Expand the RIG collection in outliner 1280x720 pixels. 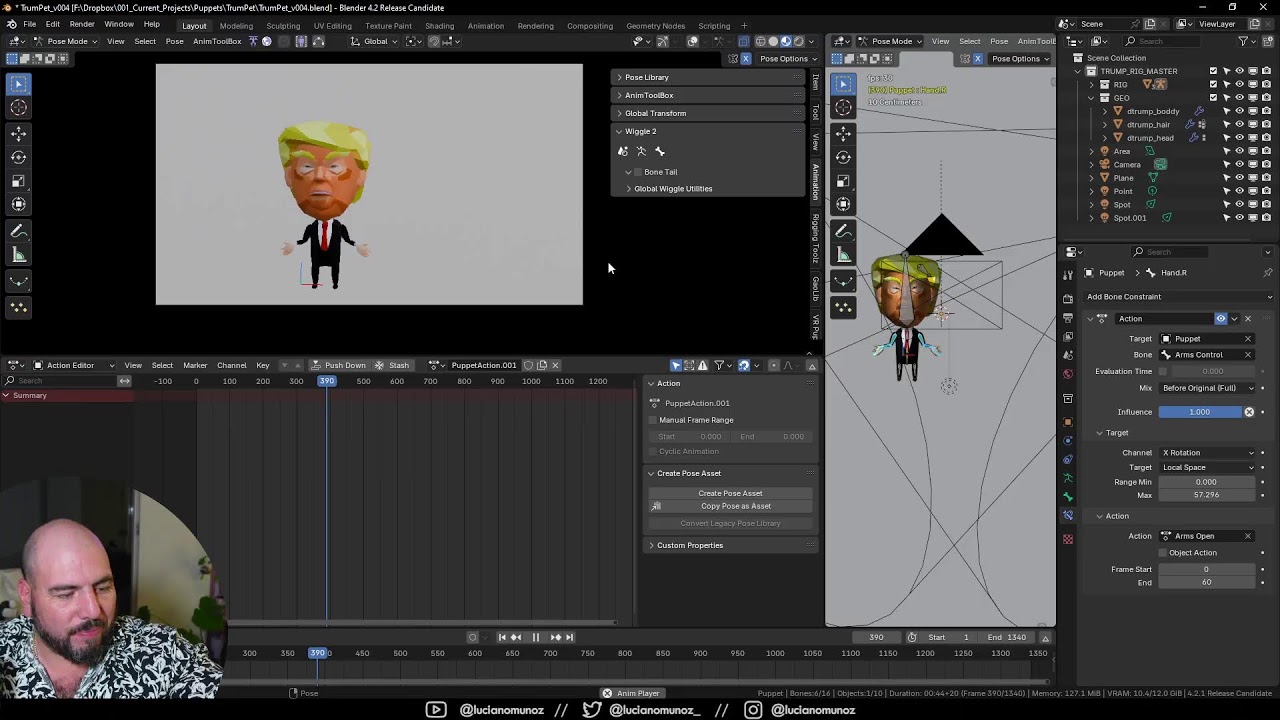1092,84
